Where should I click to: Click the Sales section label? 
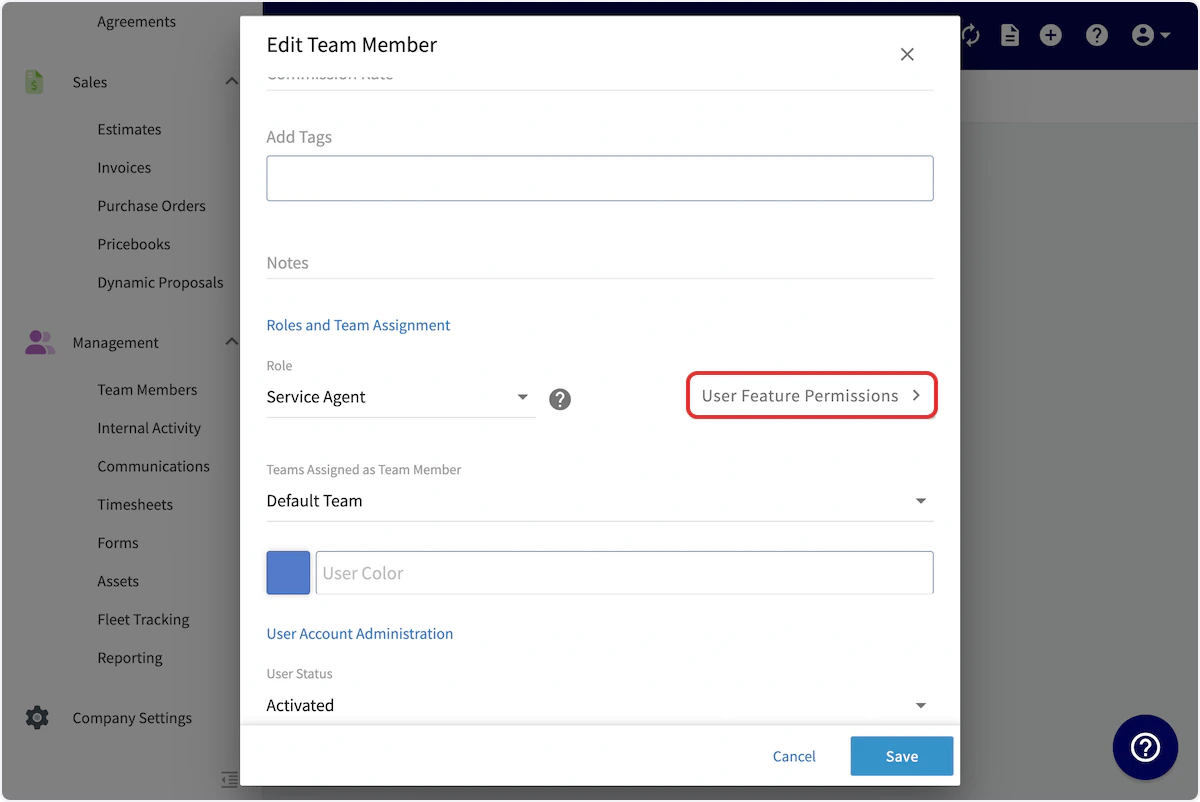90,82
